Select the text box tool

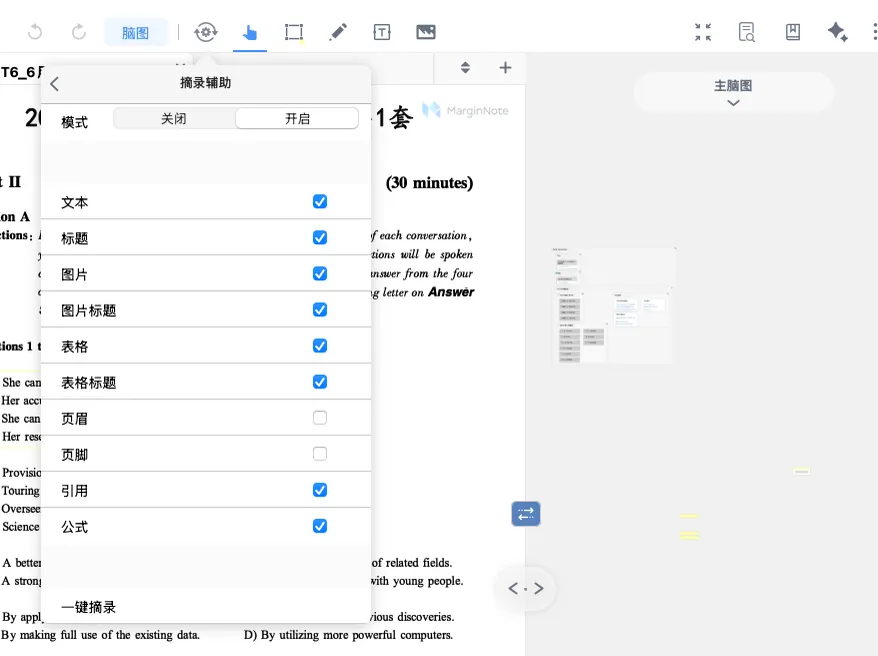click(x=381, y=32)
